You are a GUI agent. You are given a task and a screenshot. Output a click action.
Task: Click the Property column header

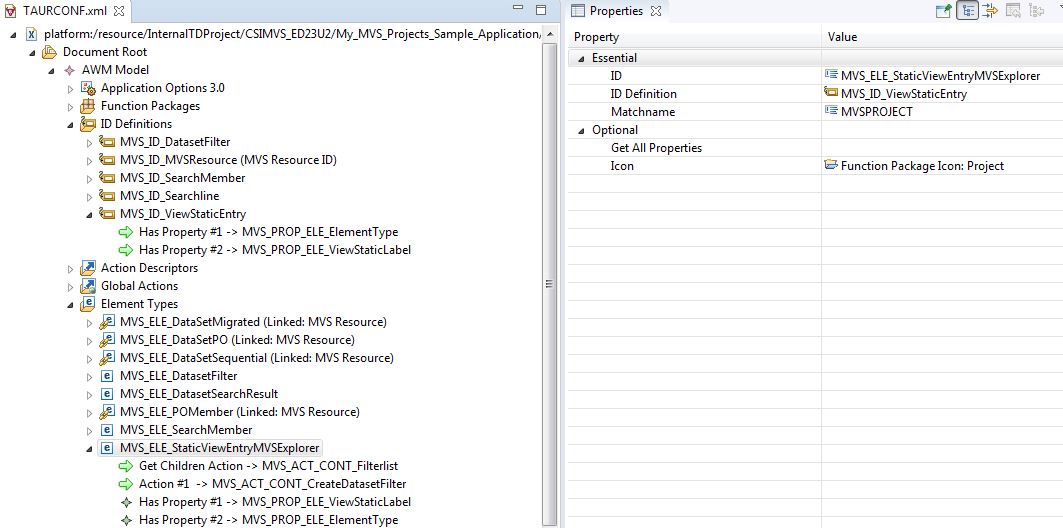pyautogui.click(x=695, y=37)
